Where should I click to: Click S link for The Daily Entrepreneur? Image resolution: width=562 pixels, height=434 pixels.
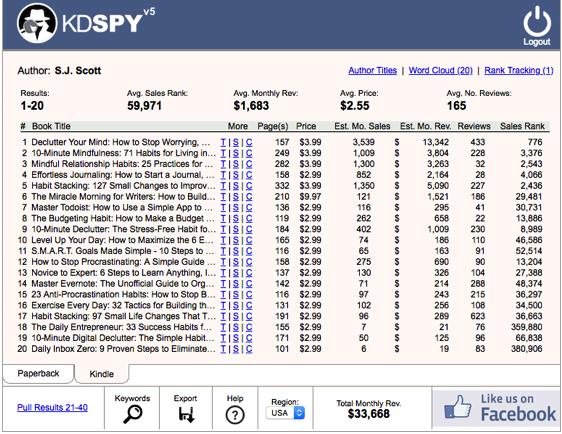235,327
